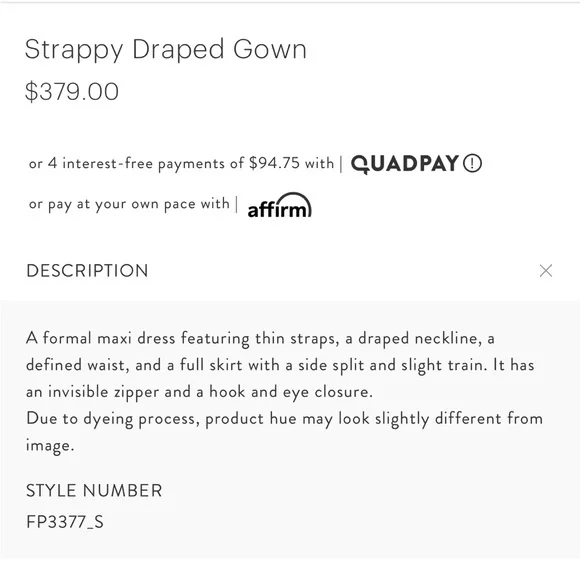Click the 'A formal maxi dress' description line

pos(260,338)
